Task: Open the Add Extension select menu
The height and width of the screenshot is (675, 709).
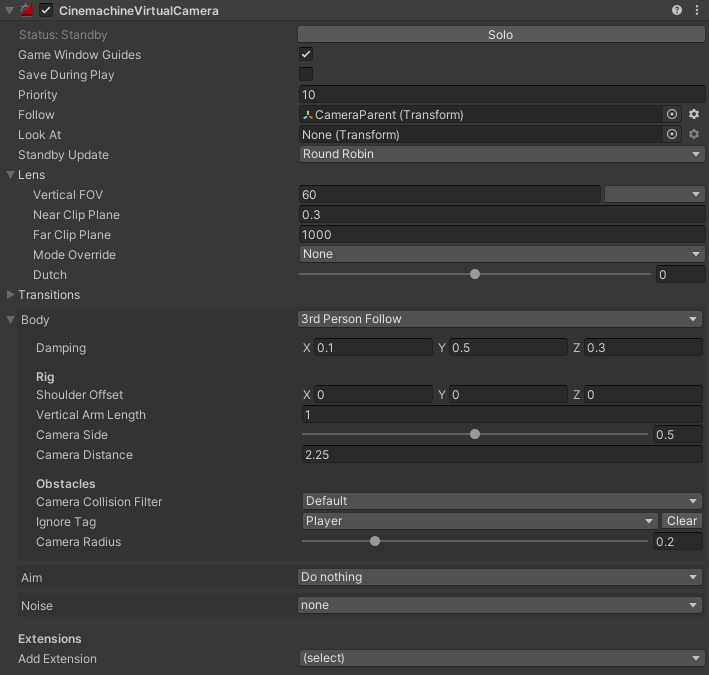Action: click(x=501, y=658)
